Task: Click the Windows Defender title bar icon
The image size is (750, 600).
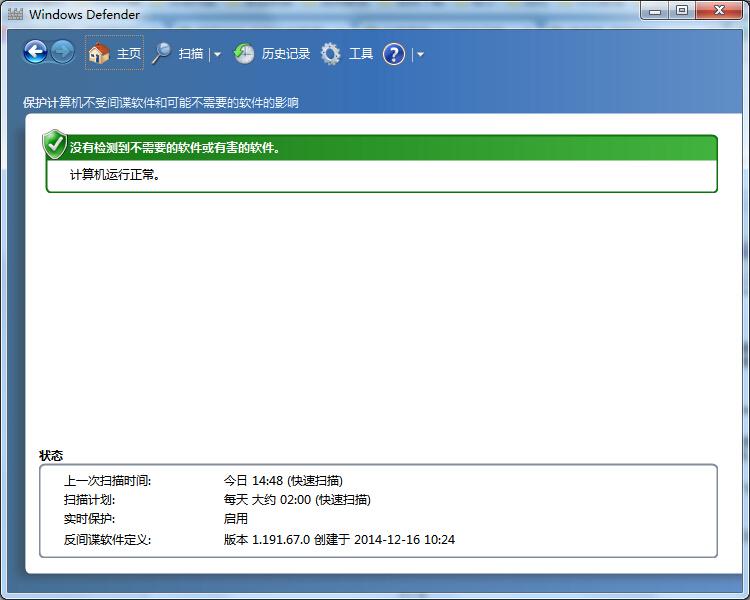Action: pos(15,14)
